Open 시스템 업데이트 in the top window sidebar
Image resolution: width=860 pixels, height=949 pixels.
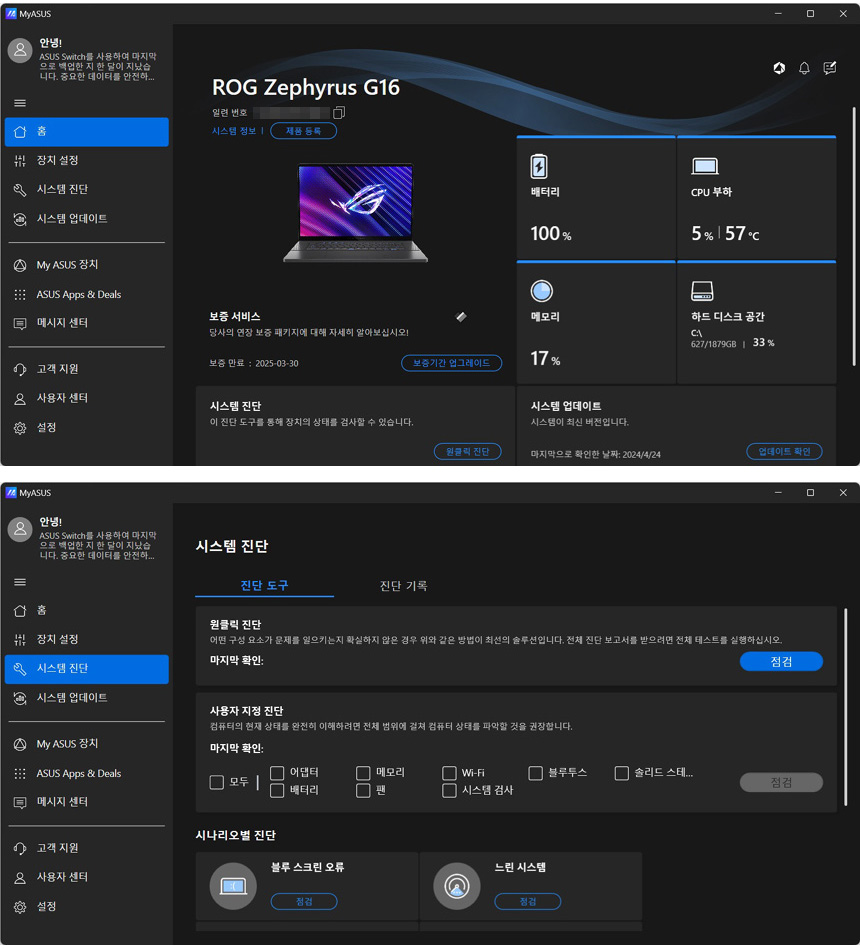[87, 218]
